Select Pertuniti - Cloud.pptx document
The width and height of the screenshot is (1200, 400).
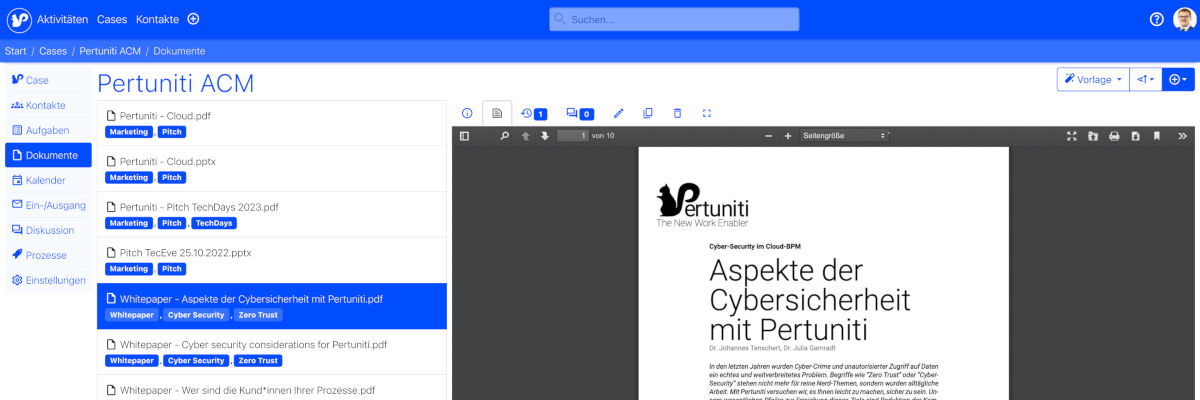[x=272, y=169]
